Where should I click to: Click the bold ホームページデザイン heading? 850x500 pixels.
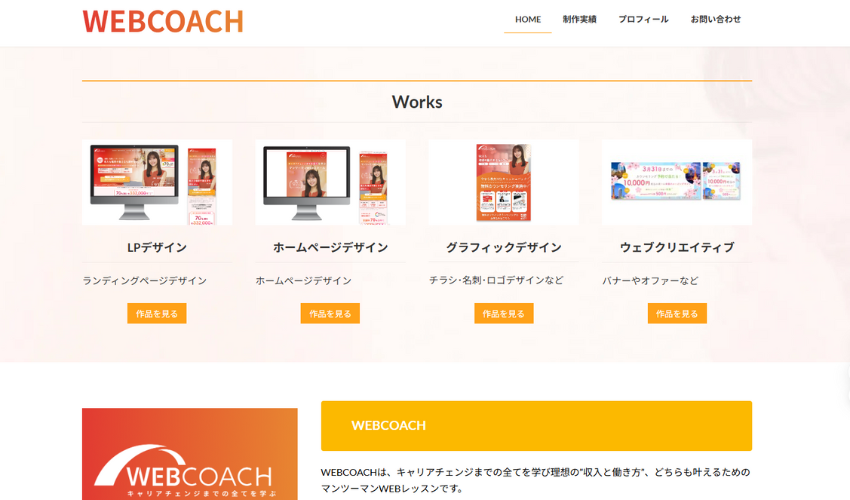click(330, 247)
